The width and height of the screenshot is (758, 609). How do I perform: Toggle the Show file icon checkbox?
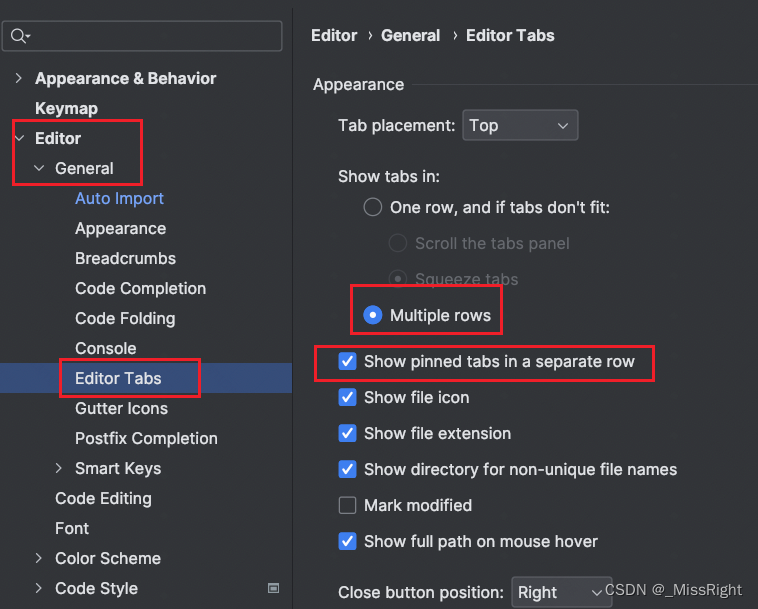coord(348,397)
